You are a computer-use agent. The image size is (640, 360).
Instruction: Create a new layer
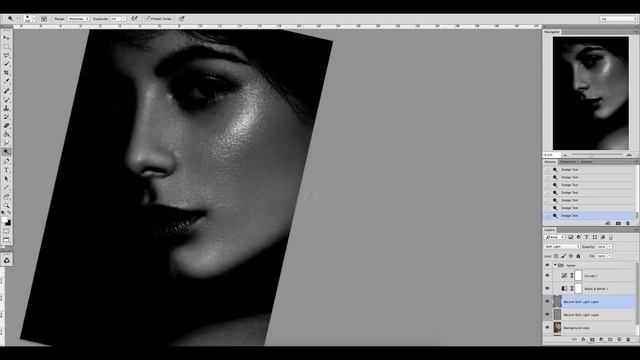pos(619,340)
